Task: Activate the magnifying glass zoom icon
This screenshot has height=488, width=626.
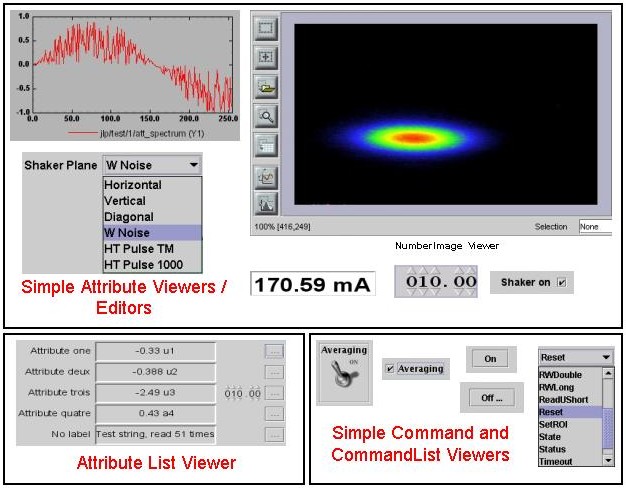Action: 265,117
